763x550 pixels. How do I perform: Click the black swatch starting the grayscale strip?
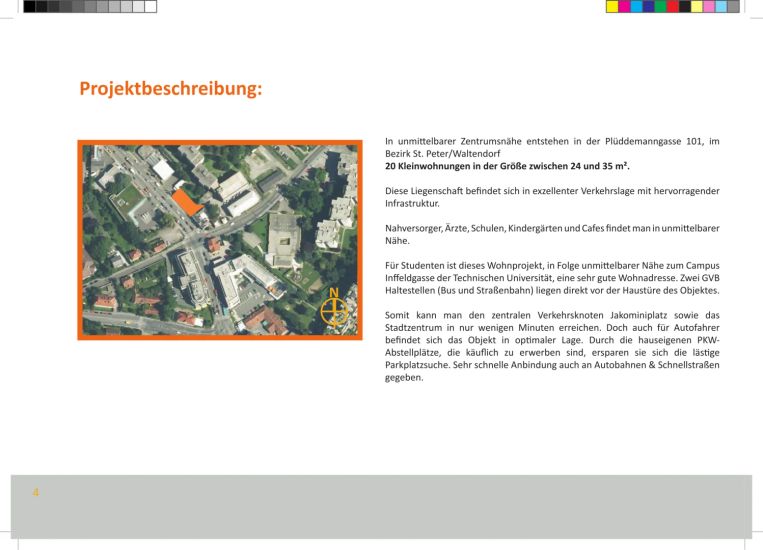[29, 6]
